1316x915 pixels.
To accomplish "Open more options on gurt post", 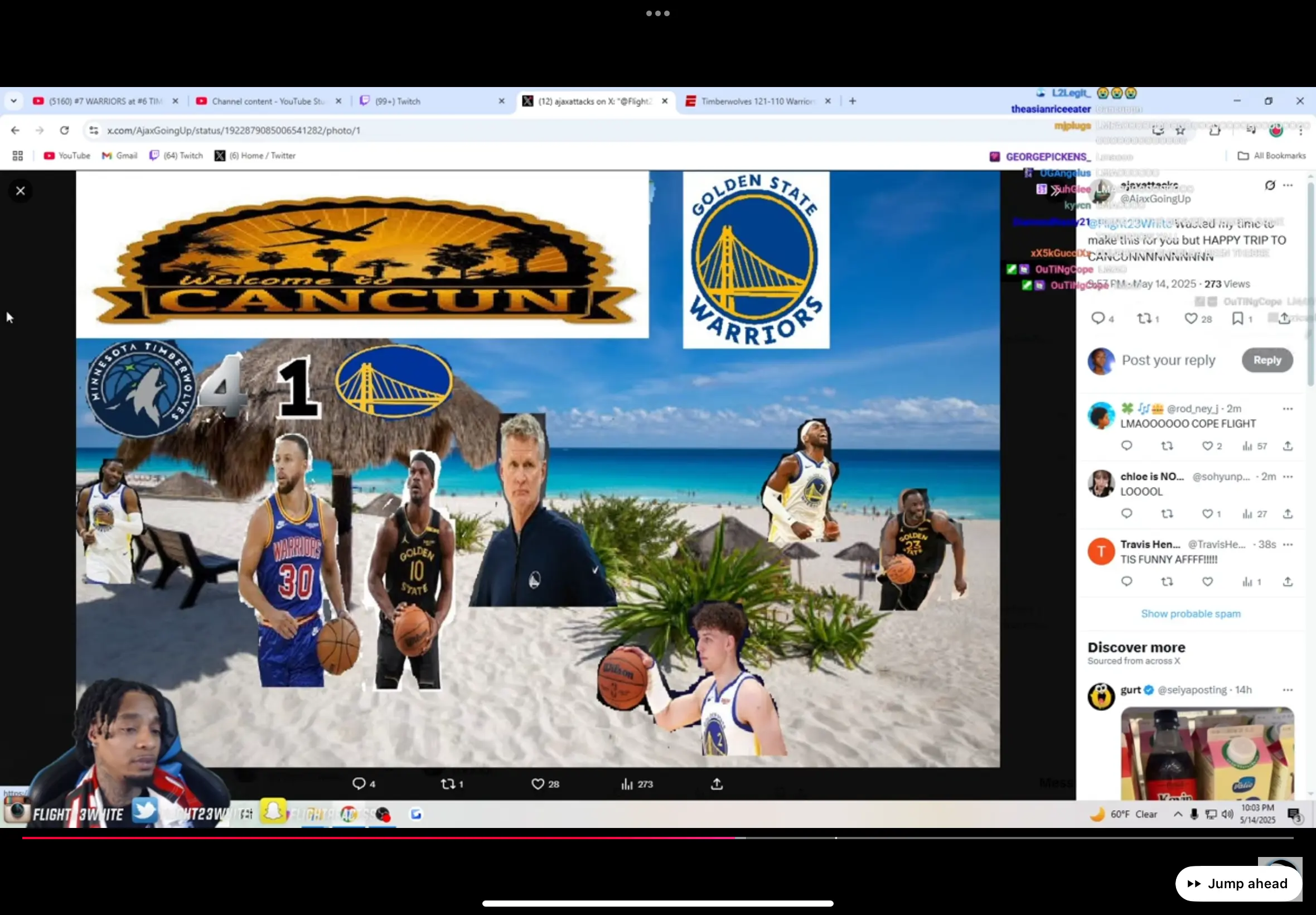I will point(1288,690).
